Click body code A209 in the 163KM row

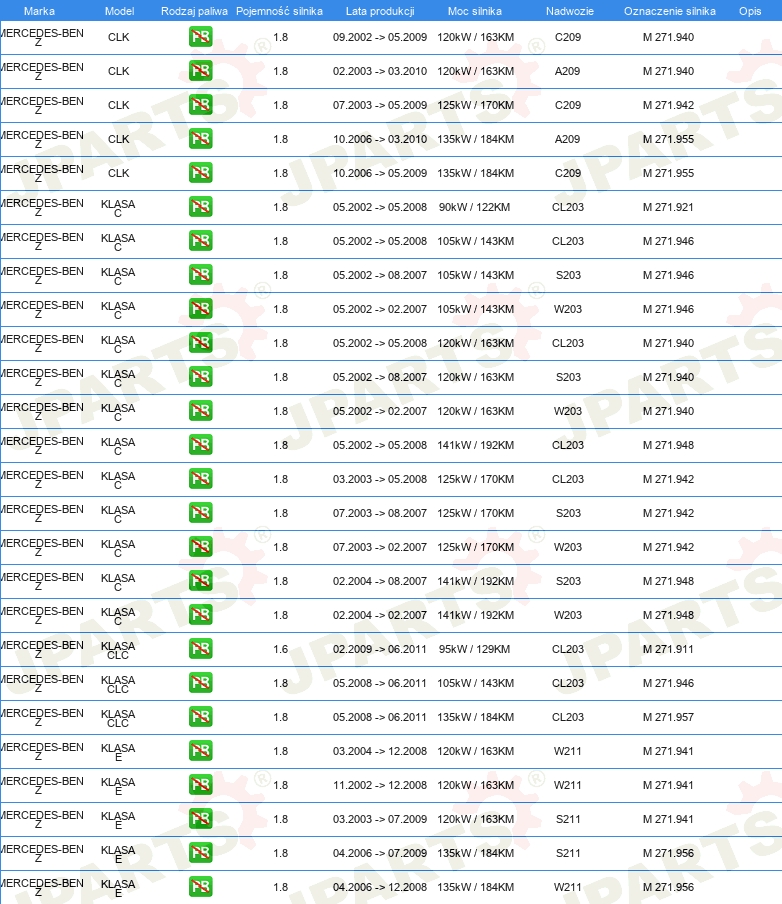(x=567, y=71)
